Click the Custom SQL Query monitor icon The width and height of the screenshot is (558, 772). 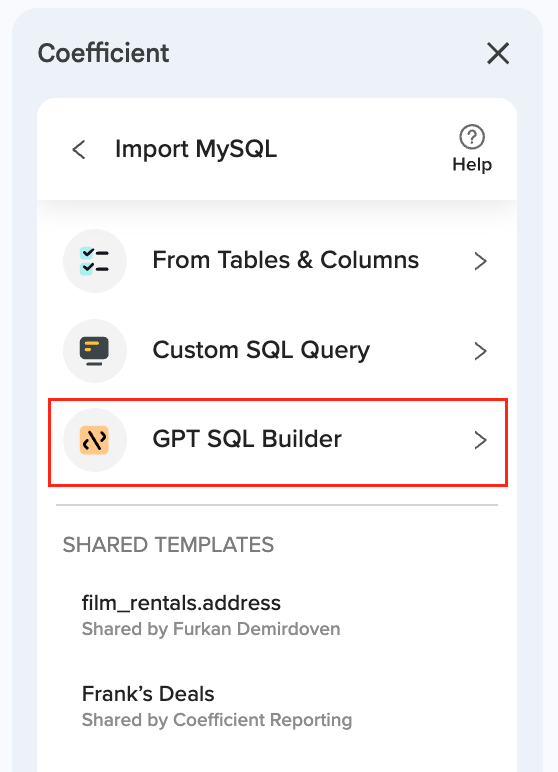[95, 351]
